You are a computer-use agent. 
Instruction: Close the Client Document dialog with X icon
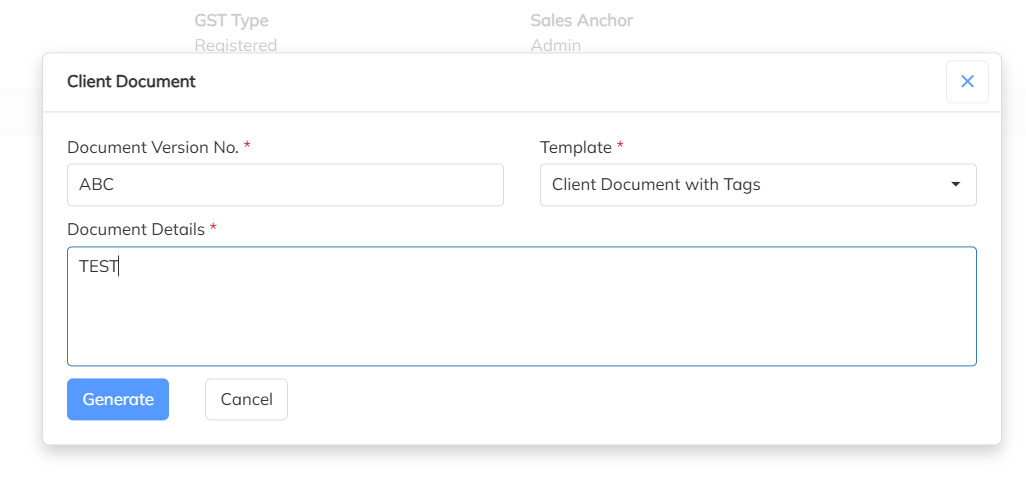click(x=967, y=82)
